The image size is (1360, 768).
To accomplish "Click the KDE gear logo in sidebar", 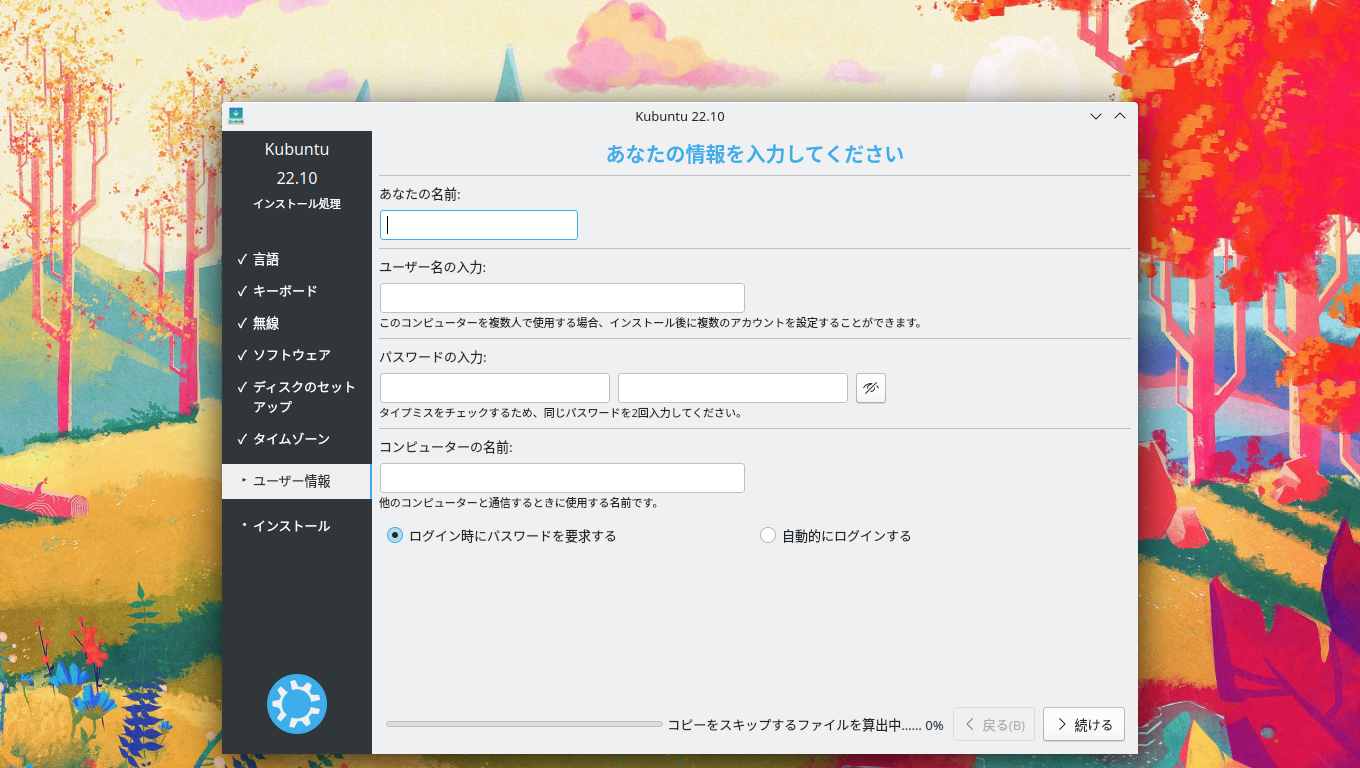I will [297, 704].
